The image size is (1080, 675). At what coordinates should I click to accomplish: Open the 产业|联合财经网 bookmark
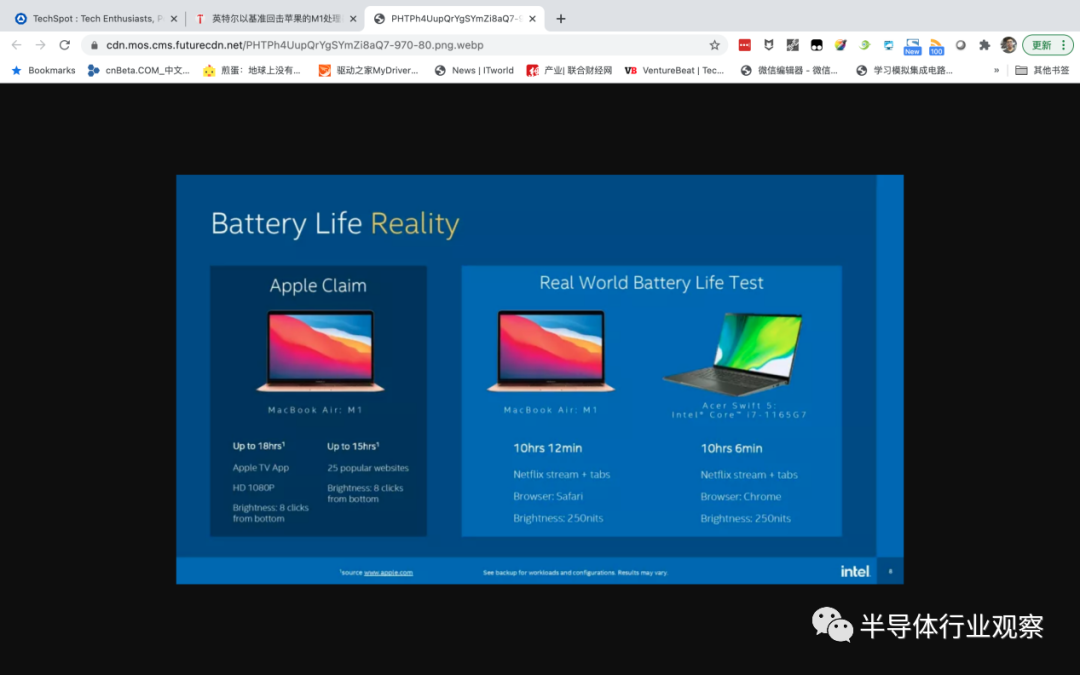point(569,70)
